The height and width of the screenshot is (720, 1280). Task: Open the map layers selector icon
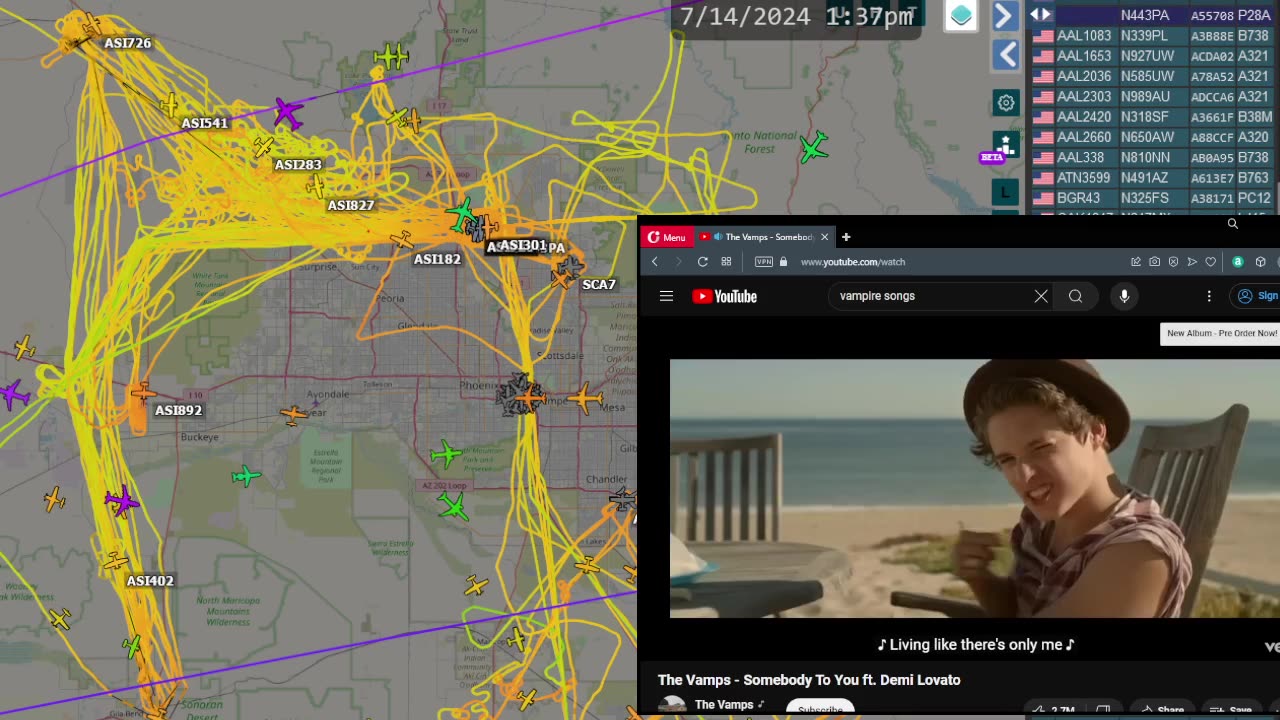coord(961,16)
